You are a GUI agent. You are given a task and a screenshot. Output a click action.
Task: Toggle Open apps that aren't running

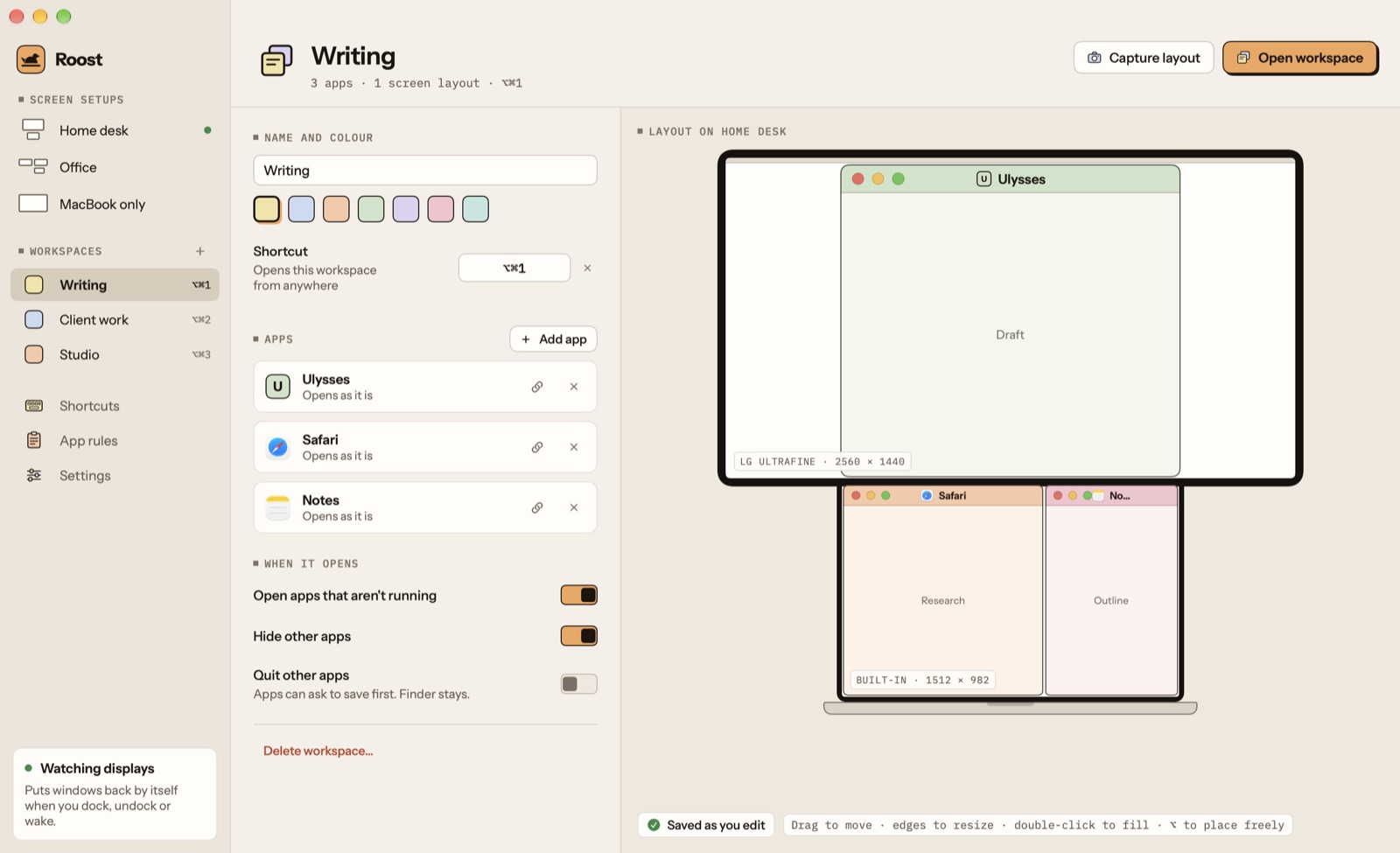point(579,596)
